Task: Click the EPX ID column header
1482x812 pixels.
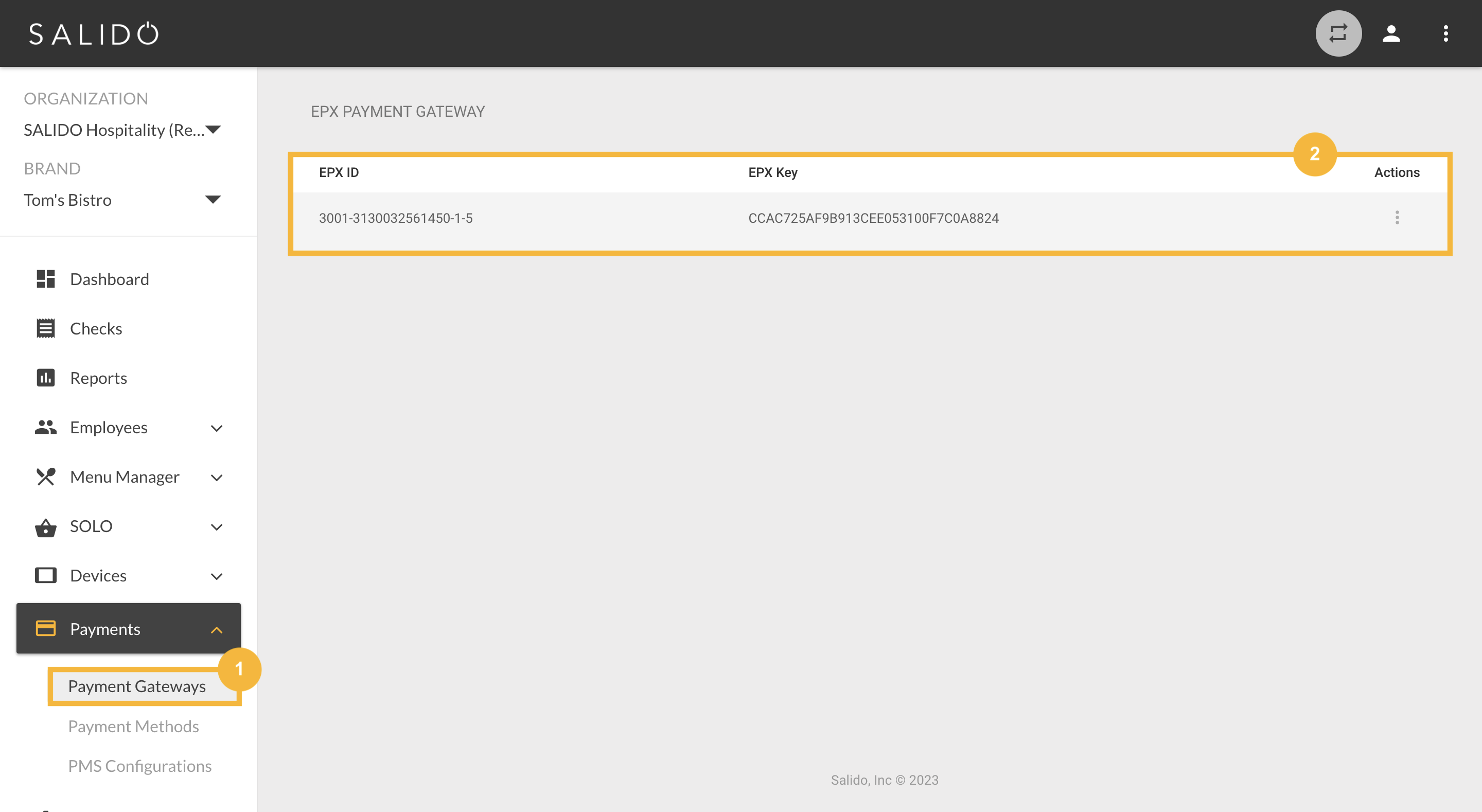Action: [339, 172]
